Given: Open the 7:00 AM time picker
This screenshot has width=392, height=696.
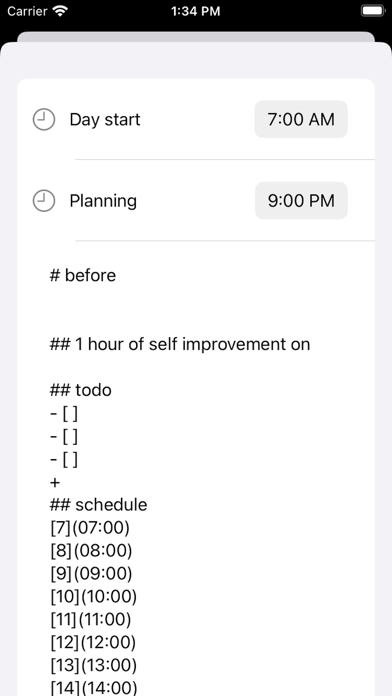Looking at the screenshot, I should 301,119.
